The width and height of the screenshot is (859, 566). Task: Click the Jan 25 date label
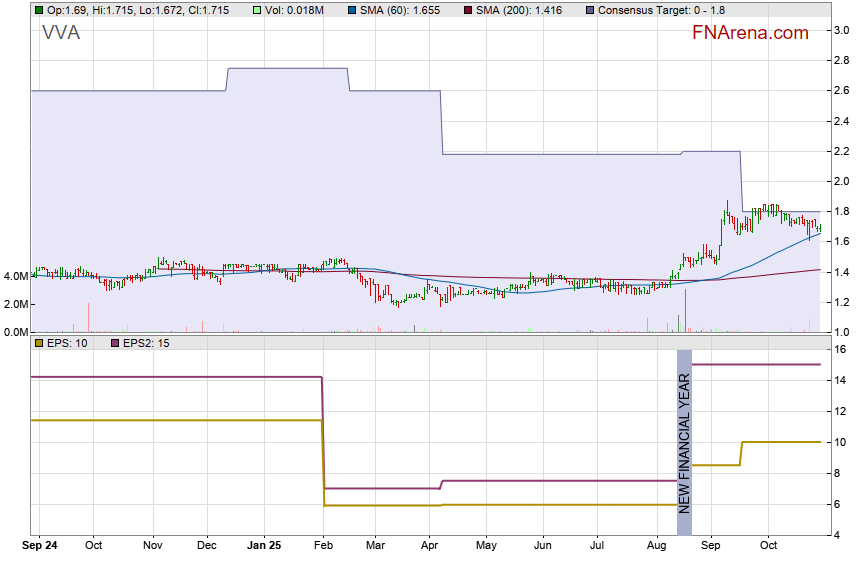(x=264, y=547)
